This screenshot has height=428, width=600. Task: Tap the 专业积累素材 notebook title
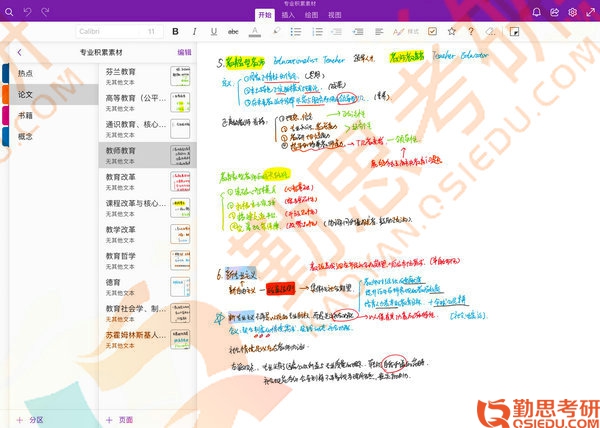(101, 52)
